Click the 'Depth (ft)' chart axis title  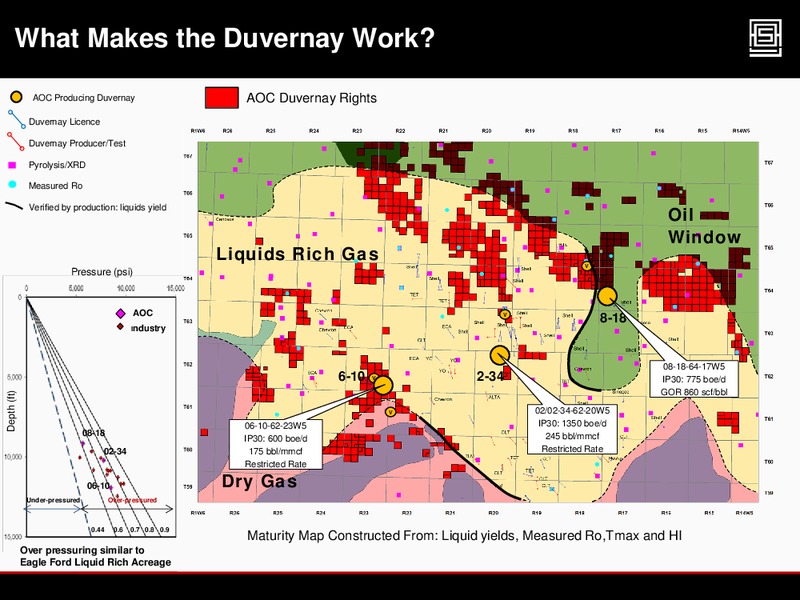click(x=11, y=411)
